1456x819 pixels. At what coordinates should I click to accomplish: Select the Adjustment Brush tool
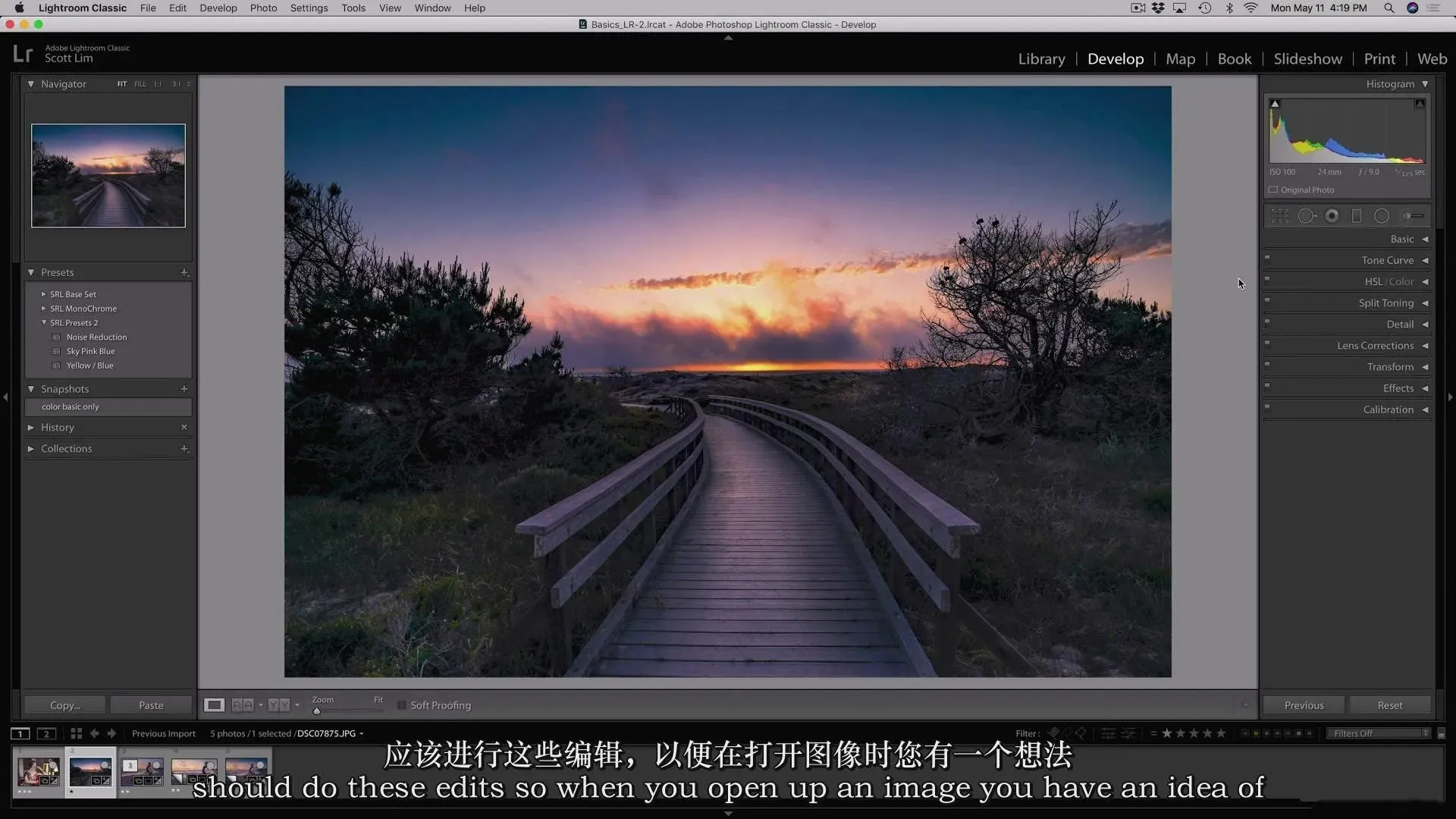tap(1412, 216)
